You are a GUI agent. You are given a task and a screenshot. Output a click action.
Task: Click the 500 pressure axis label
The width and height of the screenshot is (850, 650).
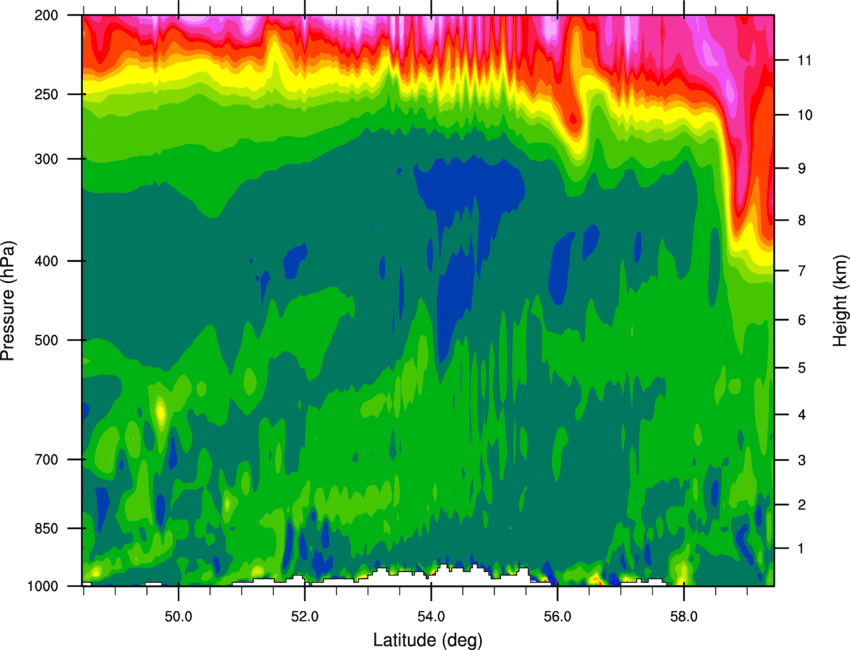(x=46, y=340)
